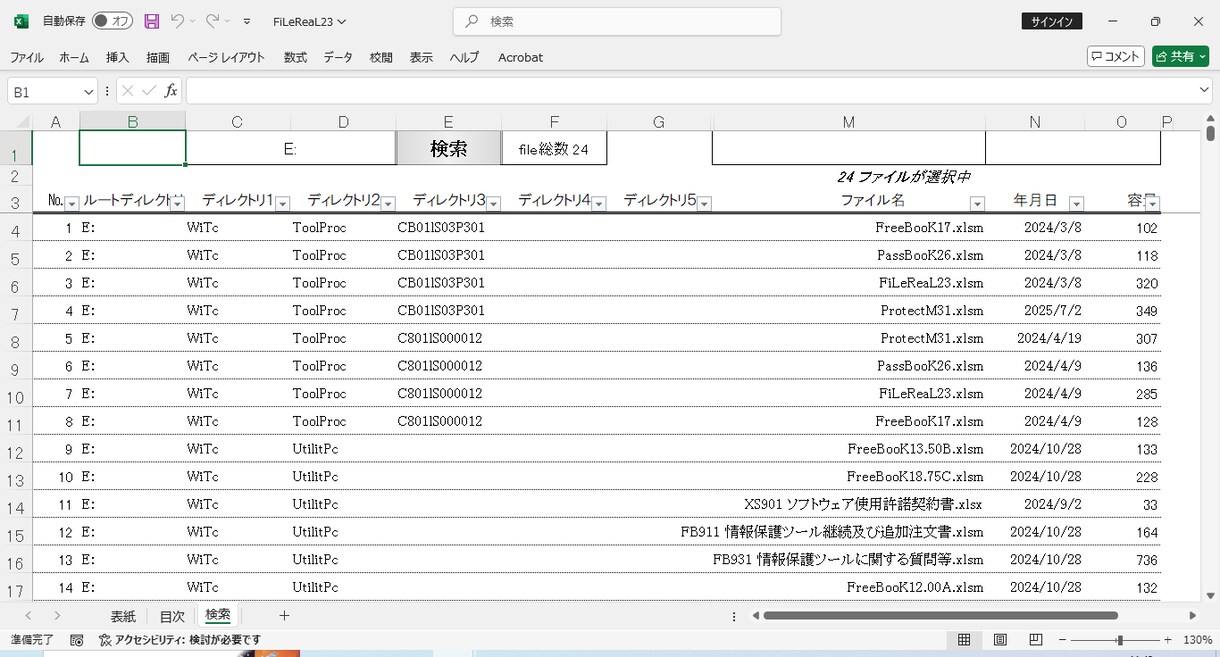Click the previous sheet navigation arrow
This screenshot has width=1220, height=657.
pyautogui.click(x=28, y=616)
